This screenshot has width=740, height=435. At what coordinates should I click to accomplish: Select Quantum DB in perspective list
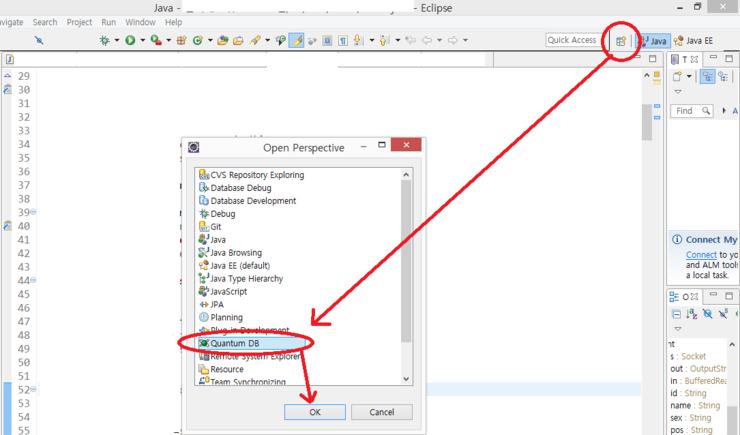[x=234, y=344]
